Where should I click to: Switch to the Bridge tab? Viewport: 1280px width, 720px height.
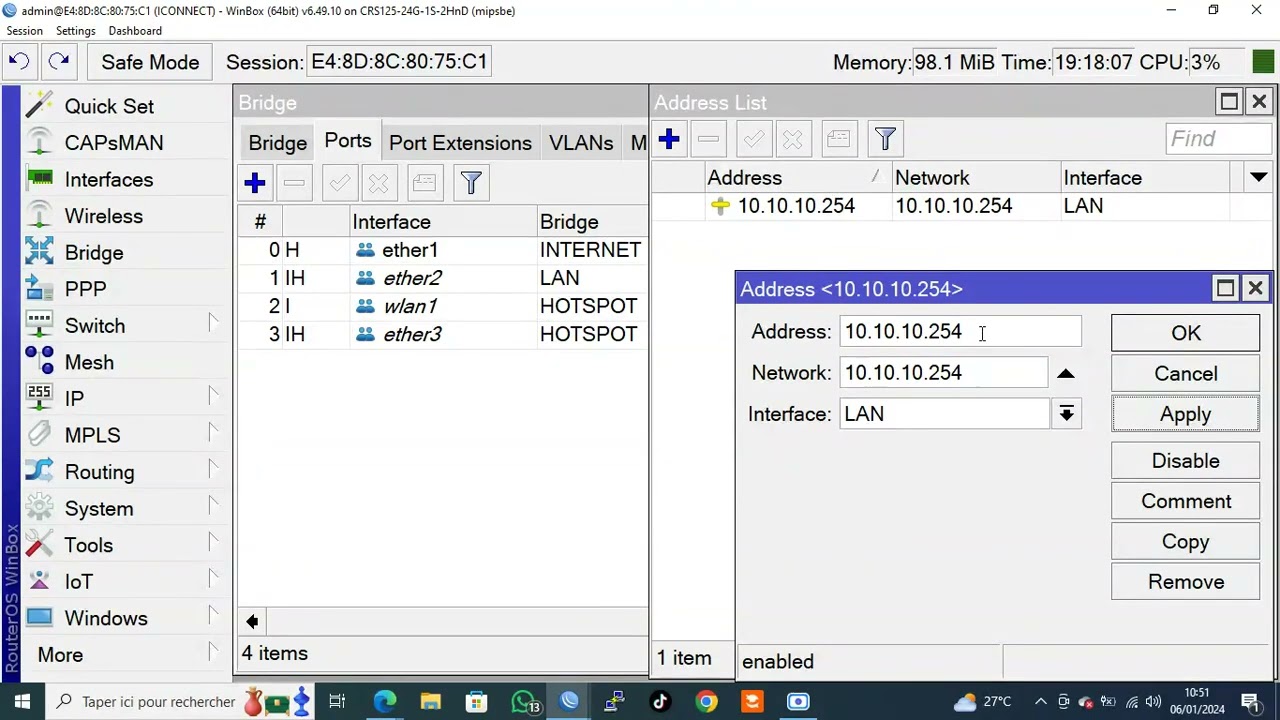(278, 143)
